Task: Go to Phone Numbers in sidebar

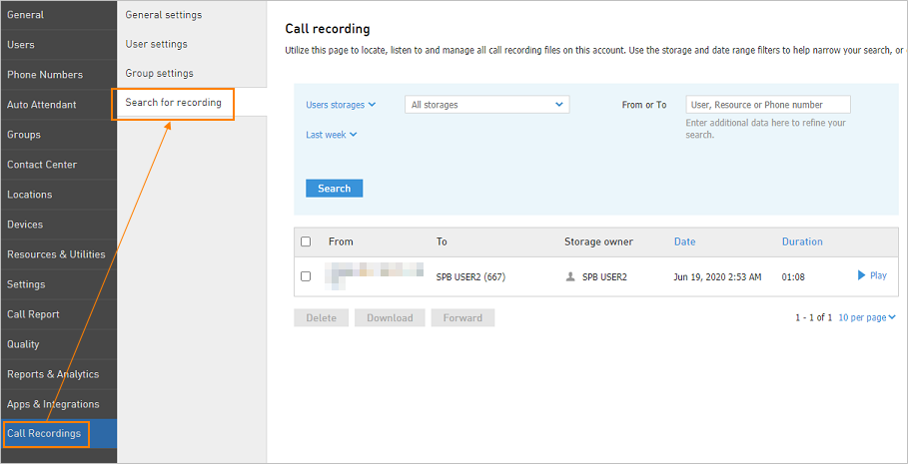Action: (58, 75)
